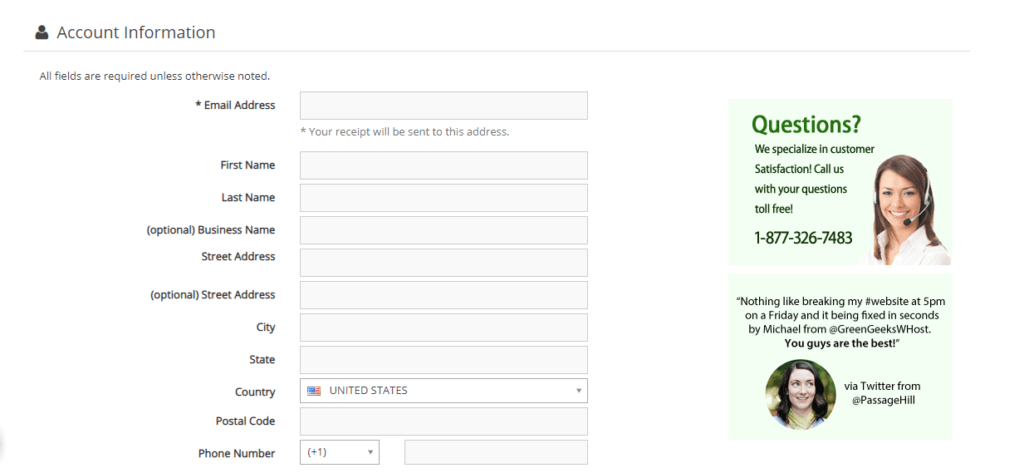The height and width of the screenshot is (473, 1024).
Task: Select the State text field
Action: 443,360
